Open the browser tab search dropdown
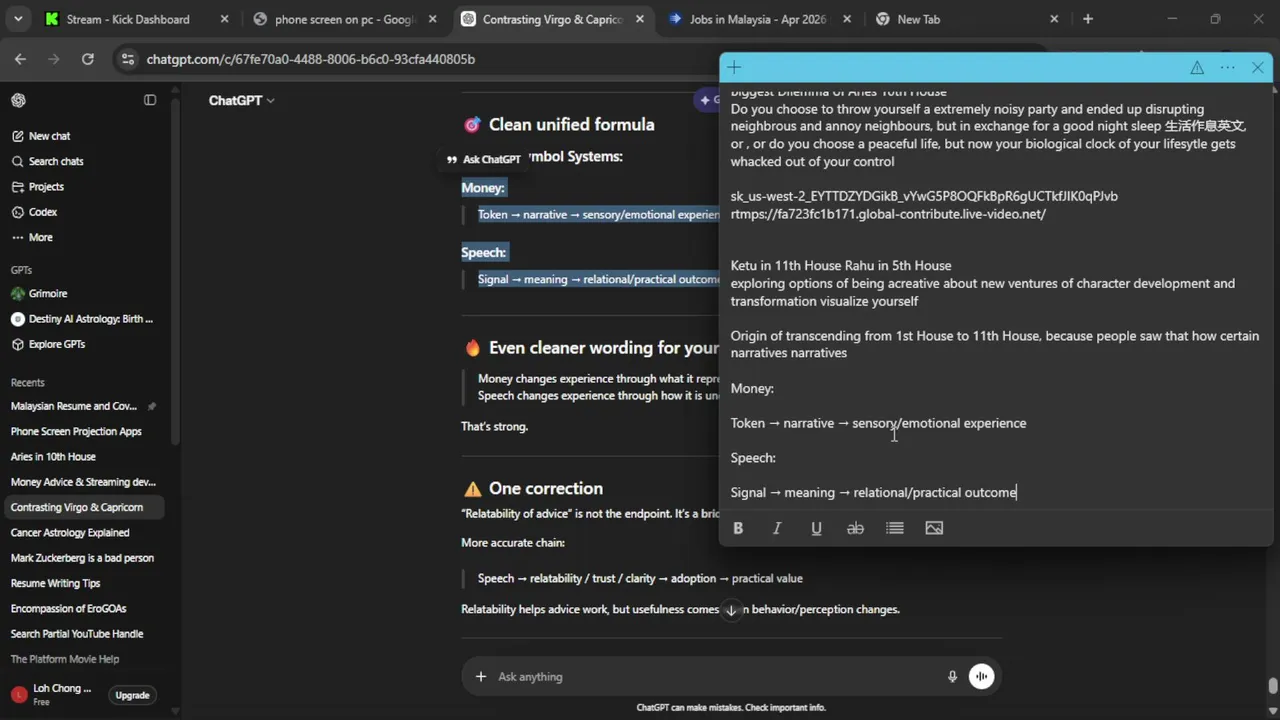This screenshot has width=1280, height=720. coord(18,19)
